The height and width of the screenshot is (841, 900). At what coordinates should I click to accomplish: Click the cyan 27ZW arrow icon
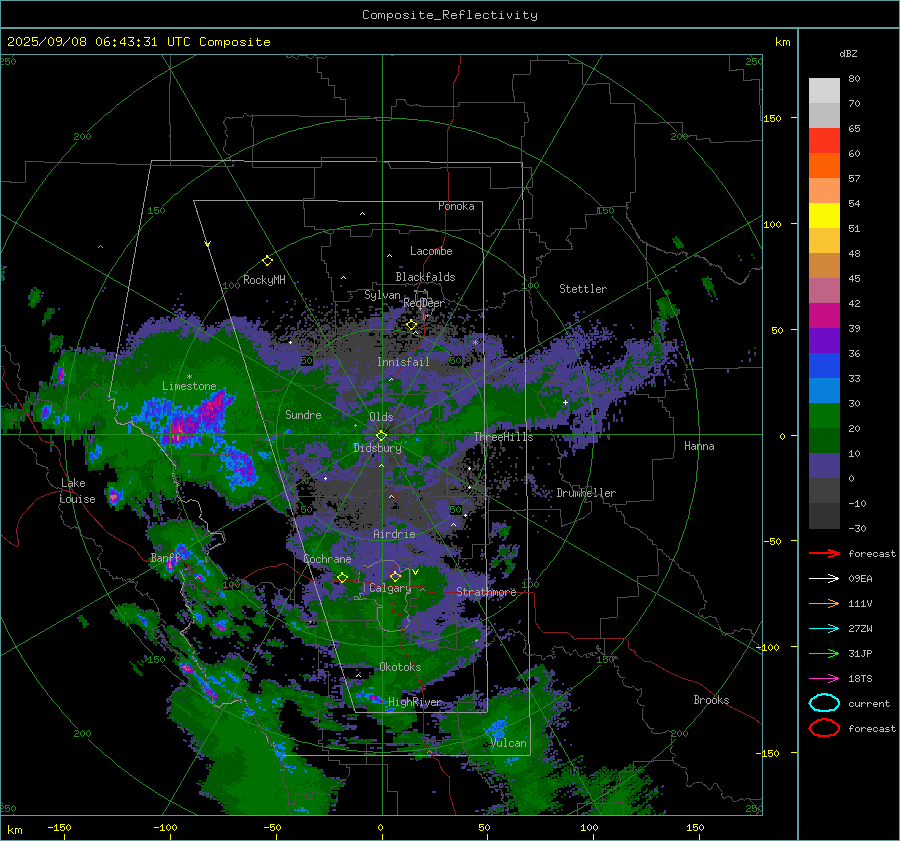pyautogui.click(x=824, y=629)
